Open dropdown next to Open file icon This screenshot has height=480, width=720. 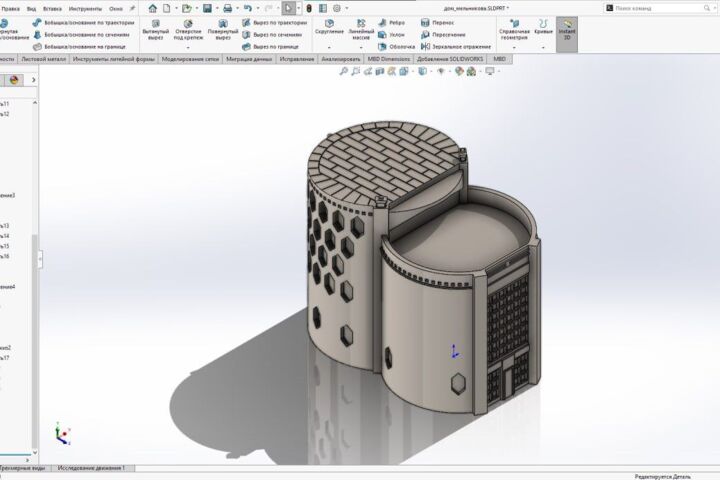[x=196, y=8]
